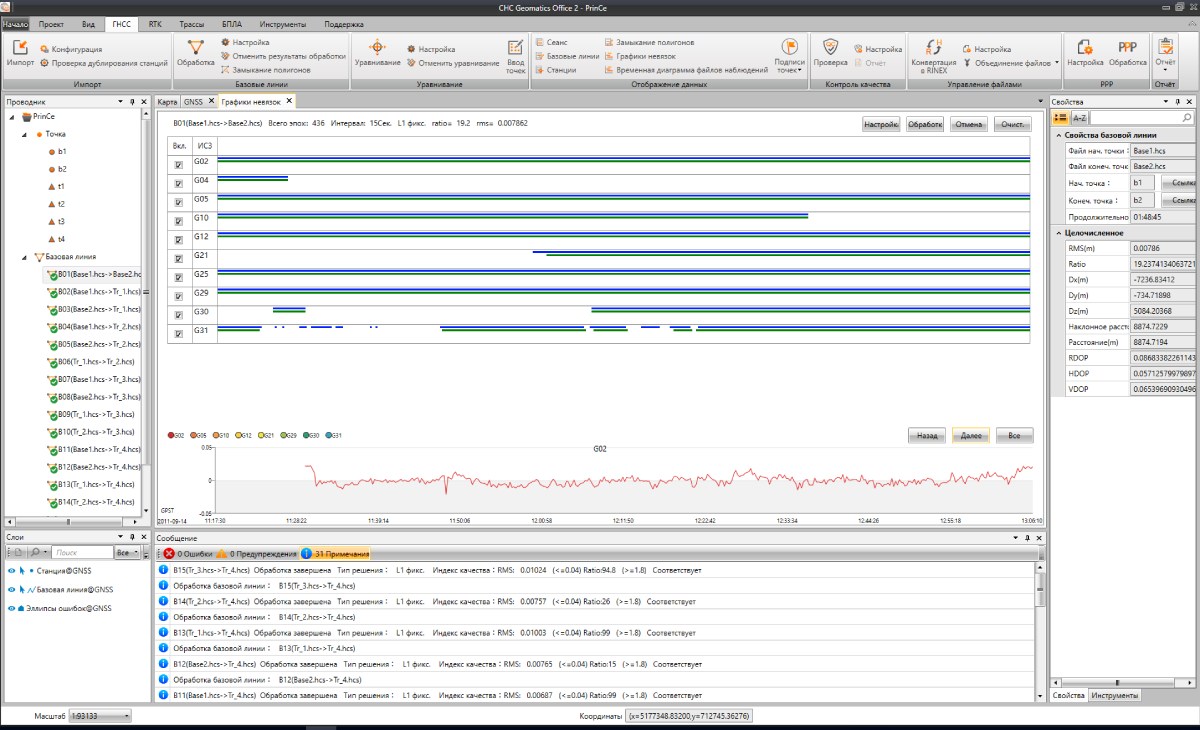Open the Отчёт report menu

click(1165, 52)
